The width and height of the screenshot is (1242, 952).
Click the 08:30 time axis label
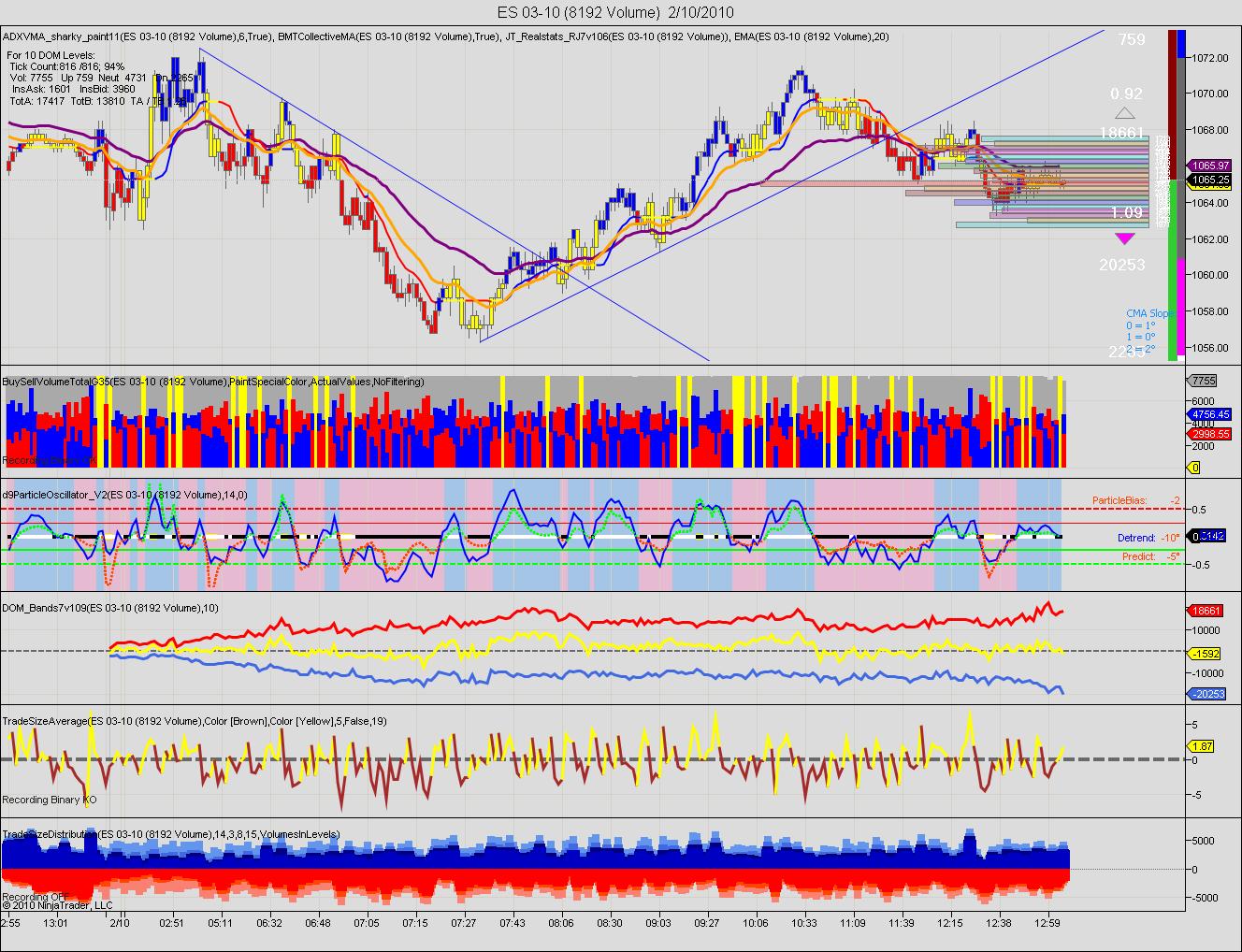click(x=610, y=922)
